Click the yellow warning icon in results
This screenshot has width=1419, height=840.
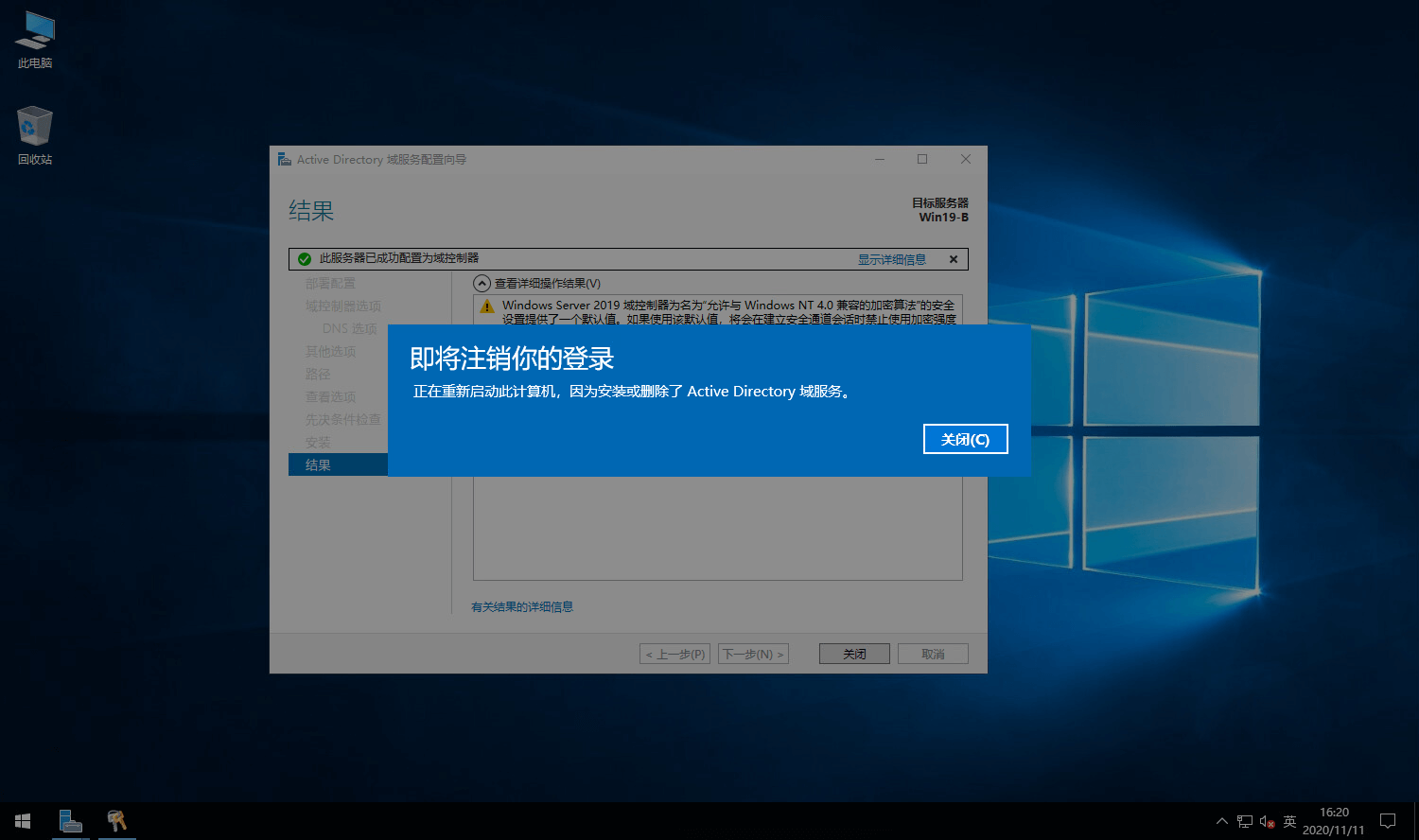coord(487,306)
